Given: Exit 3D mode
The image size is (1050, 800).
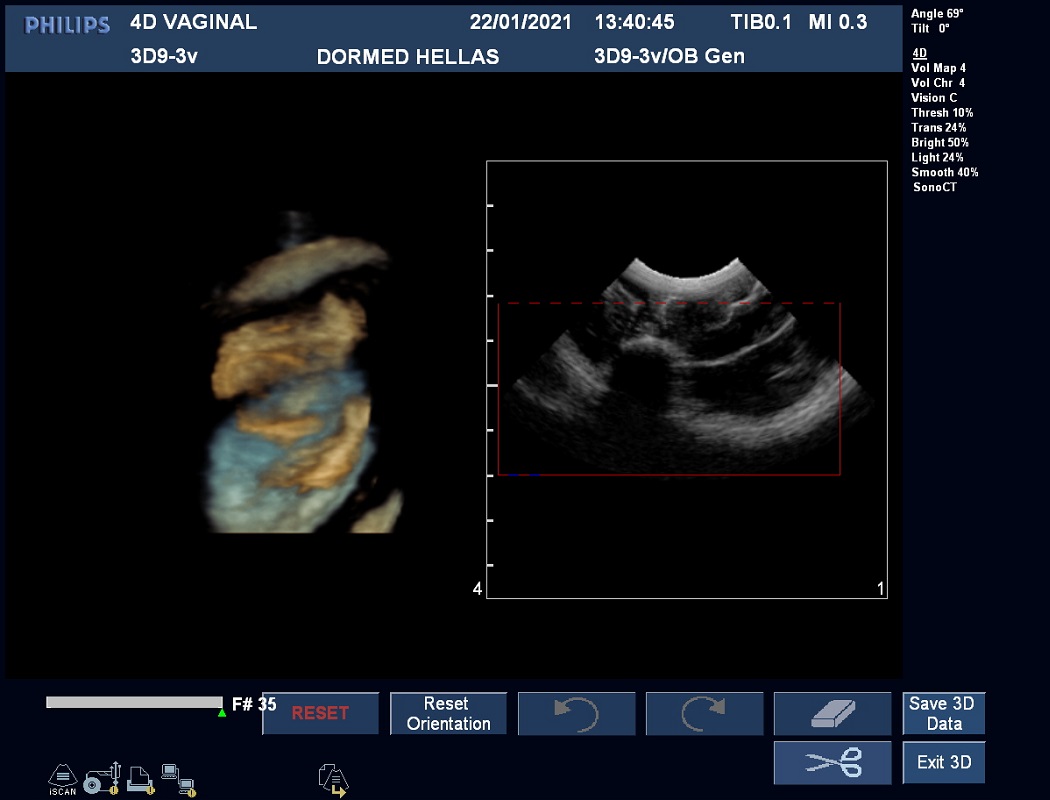Looking at the screenshot, I should pyautogui.click(x=943, y=763).
